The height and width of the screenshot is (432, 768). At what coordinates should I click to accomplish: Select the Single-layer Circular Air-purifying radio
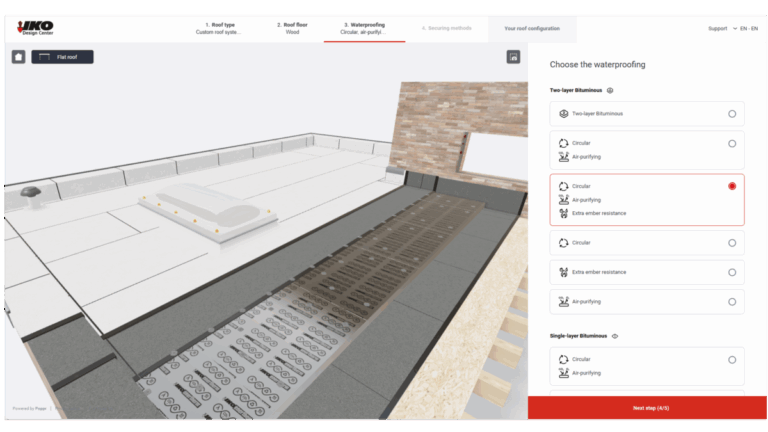tap(732, 360)
